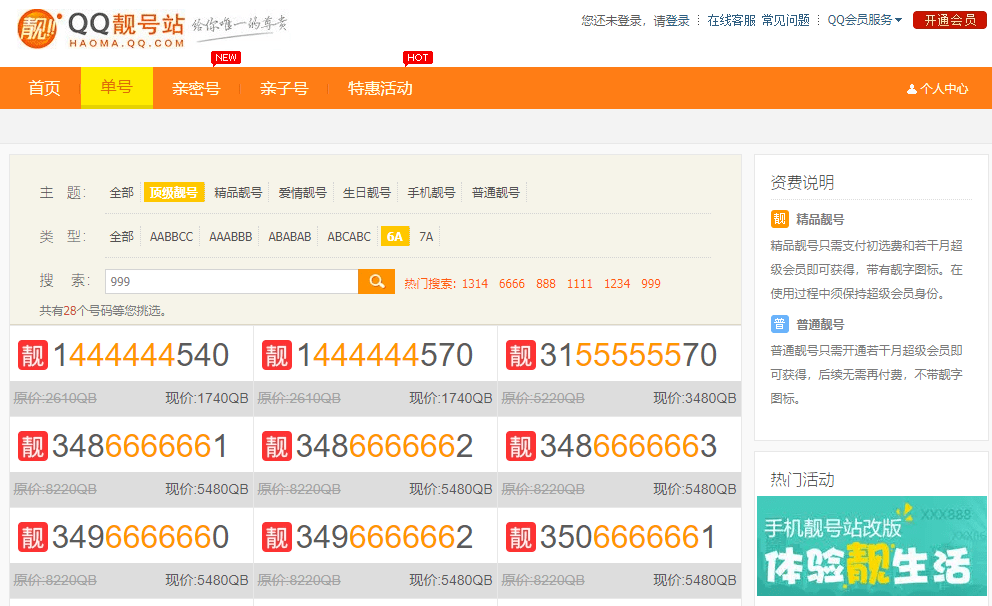Click the 靓 badge beside number 1444444540
Viewport: 992px width, 606px height.
click(x=32, y=354)
